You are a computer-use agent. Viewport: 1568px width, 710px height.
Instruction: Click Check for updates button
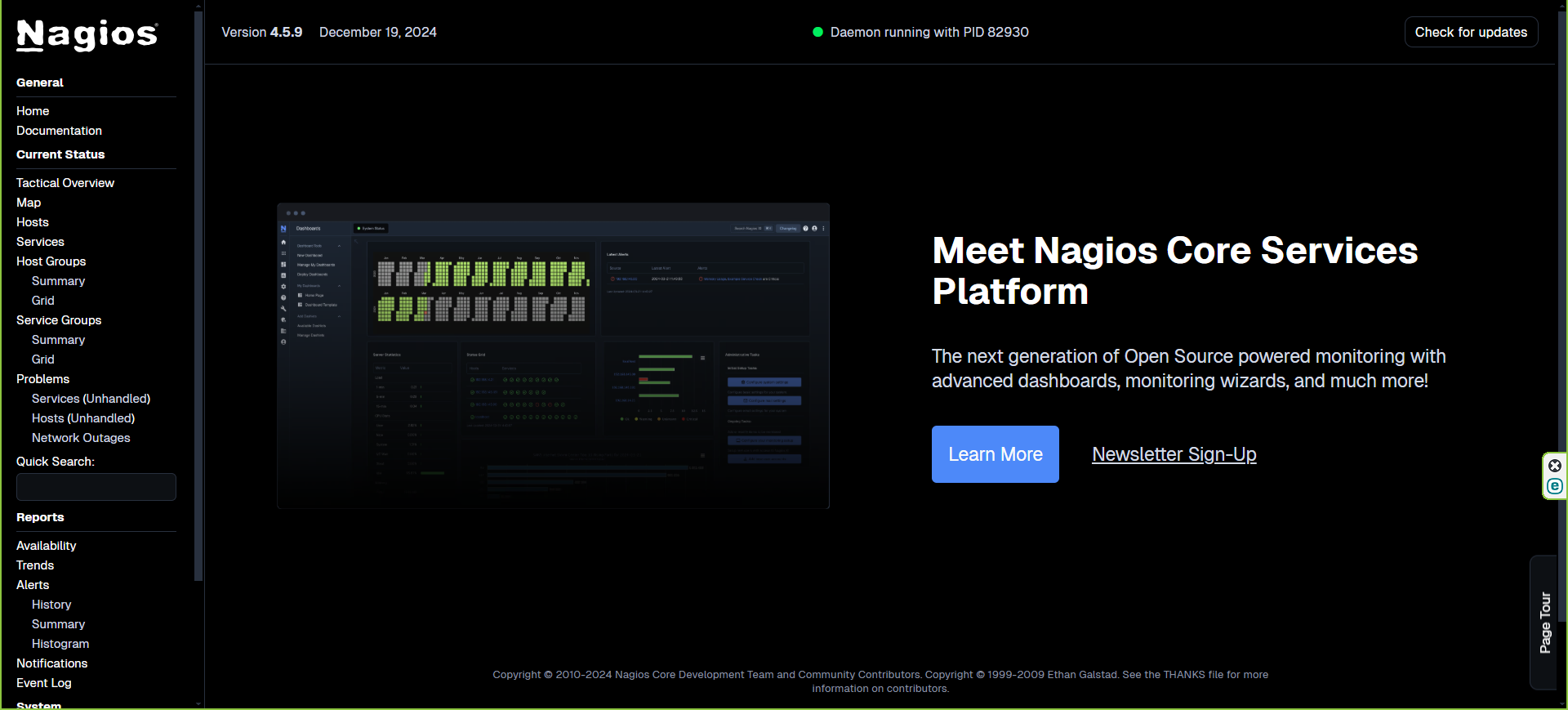(1471, 32)
